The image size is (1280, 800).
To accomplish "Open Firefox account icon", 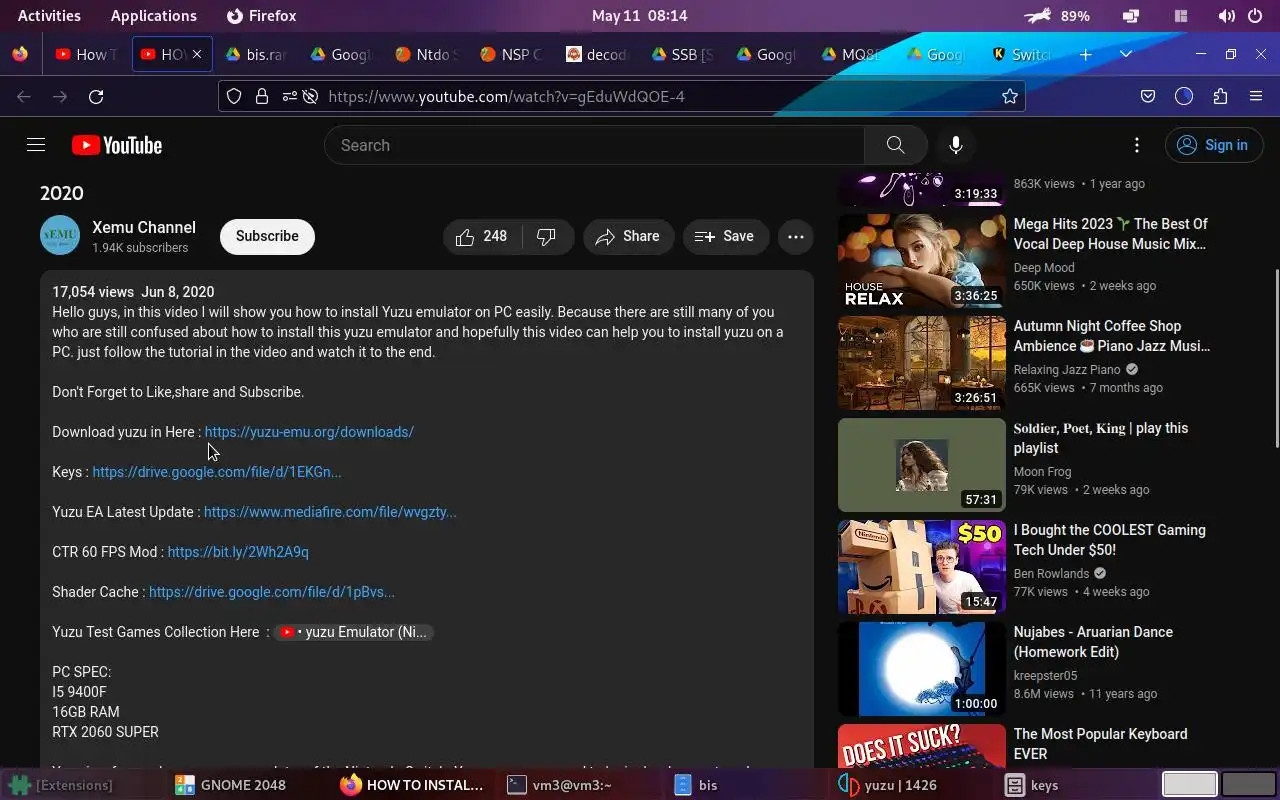I will (1184, 96).
